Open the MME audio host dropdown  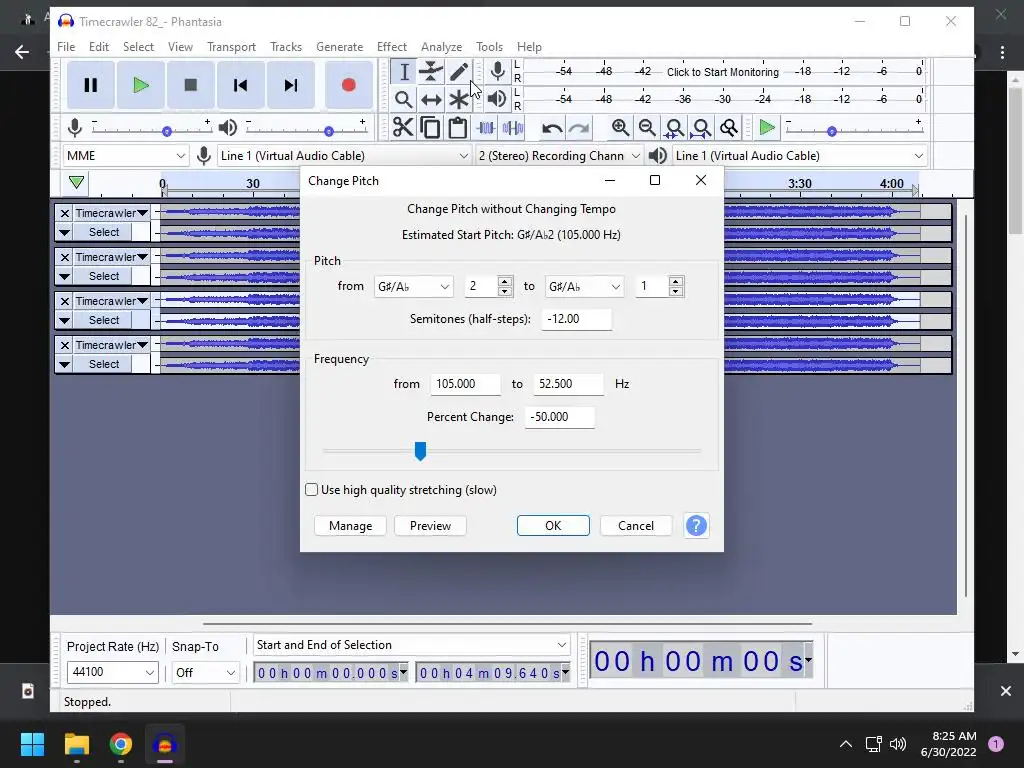click(125, 155)
